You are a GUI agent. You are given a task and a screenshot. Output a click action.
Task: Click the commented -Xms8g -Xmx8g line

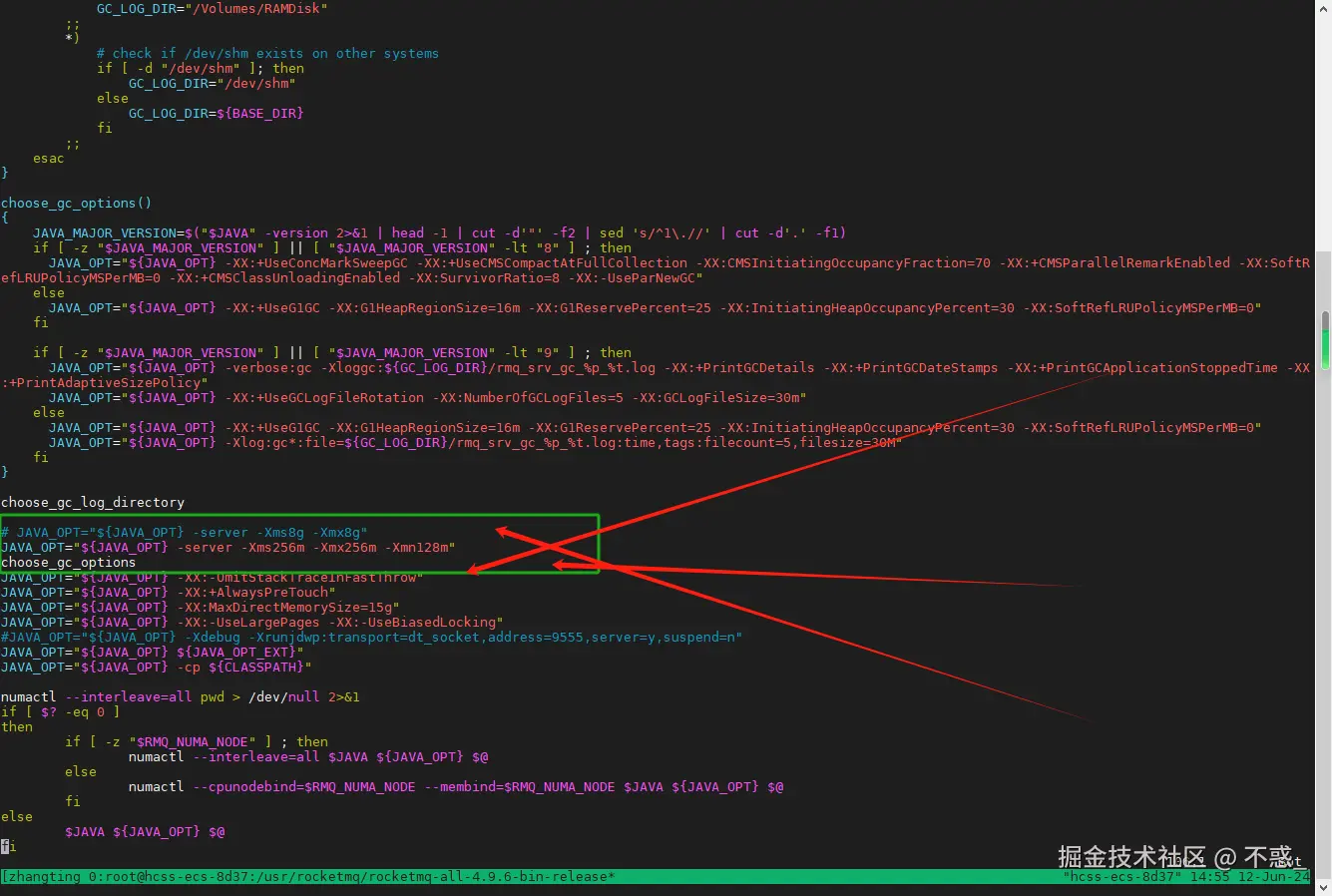(x=184, y=532)
